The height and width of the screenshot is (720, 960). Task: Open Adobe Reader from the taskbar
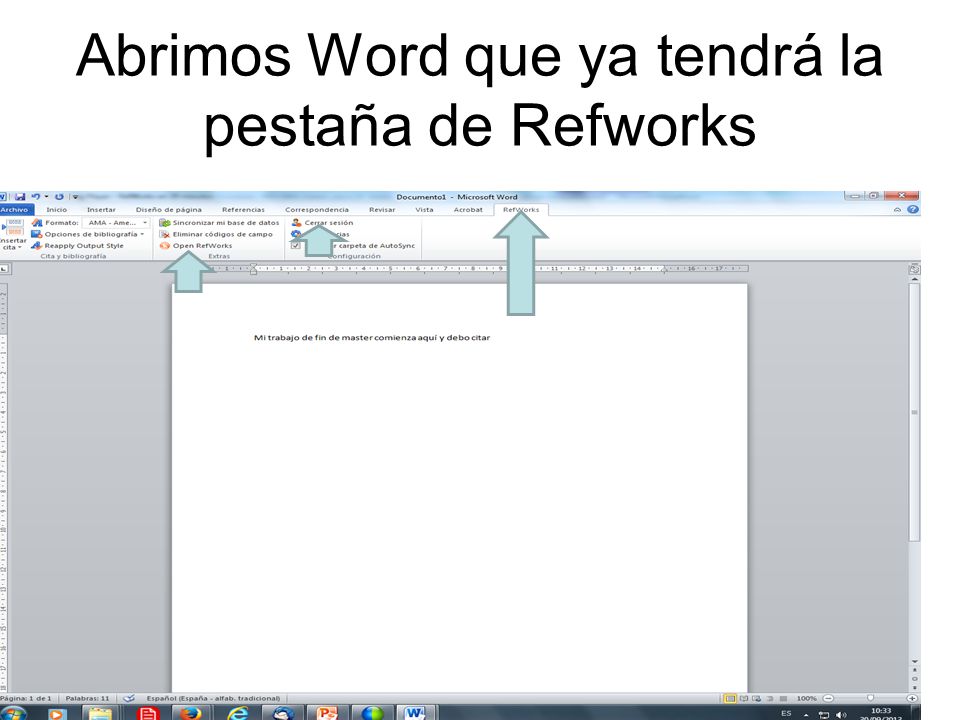click(147, 714)
